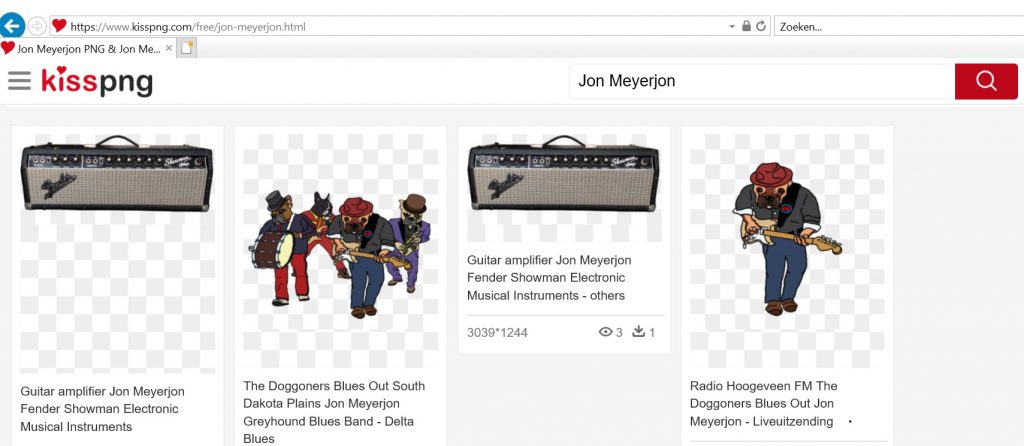Click the red search magnifier button
This screenshot has height=446, width=1024.
tap(985, 81)
